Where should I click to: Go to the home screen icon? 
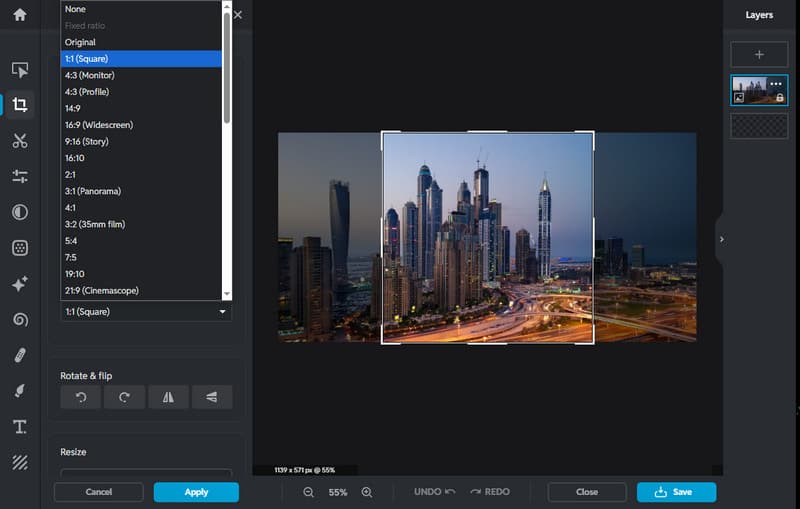20,15
